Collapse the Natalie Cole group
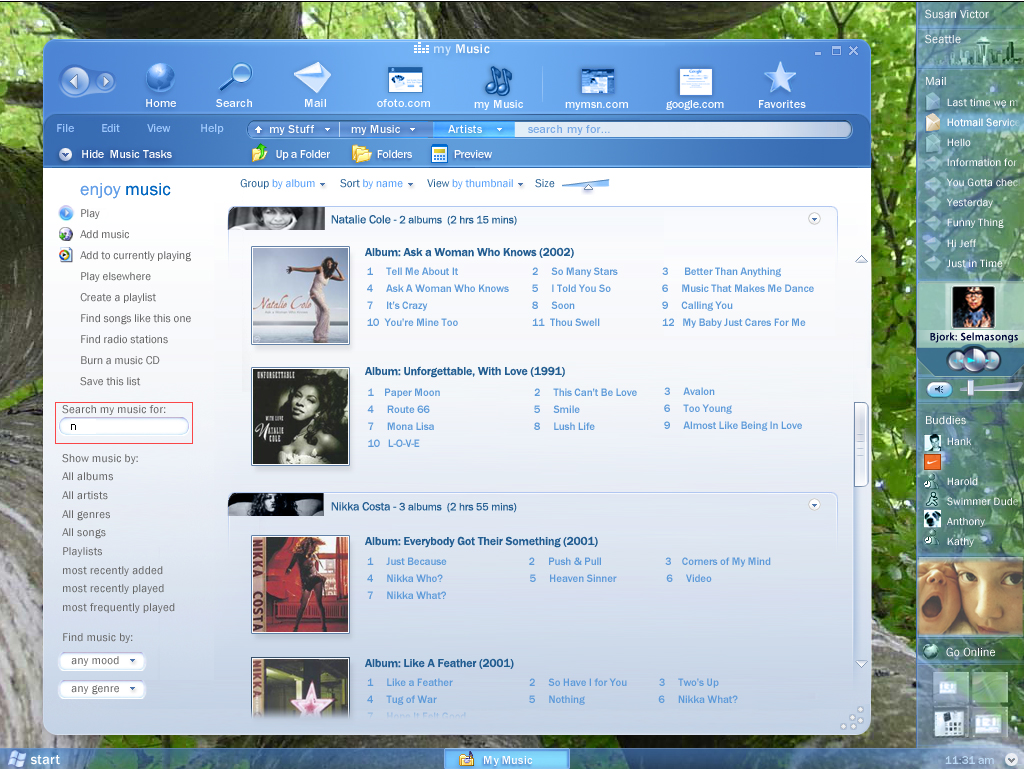 [x=814, y=219]
